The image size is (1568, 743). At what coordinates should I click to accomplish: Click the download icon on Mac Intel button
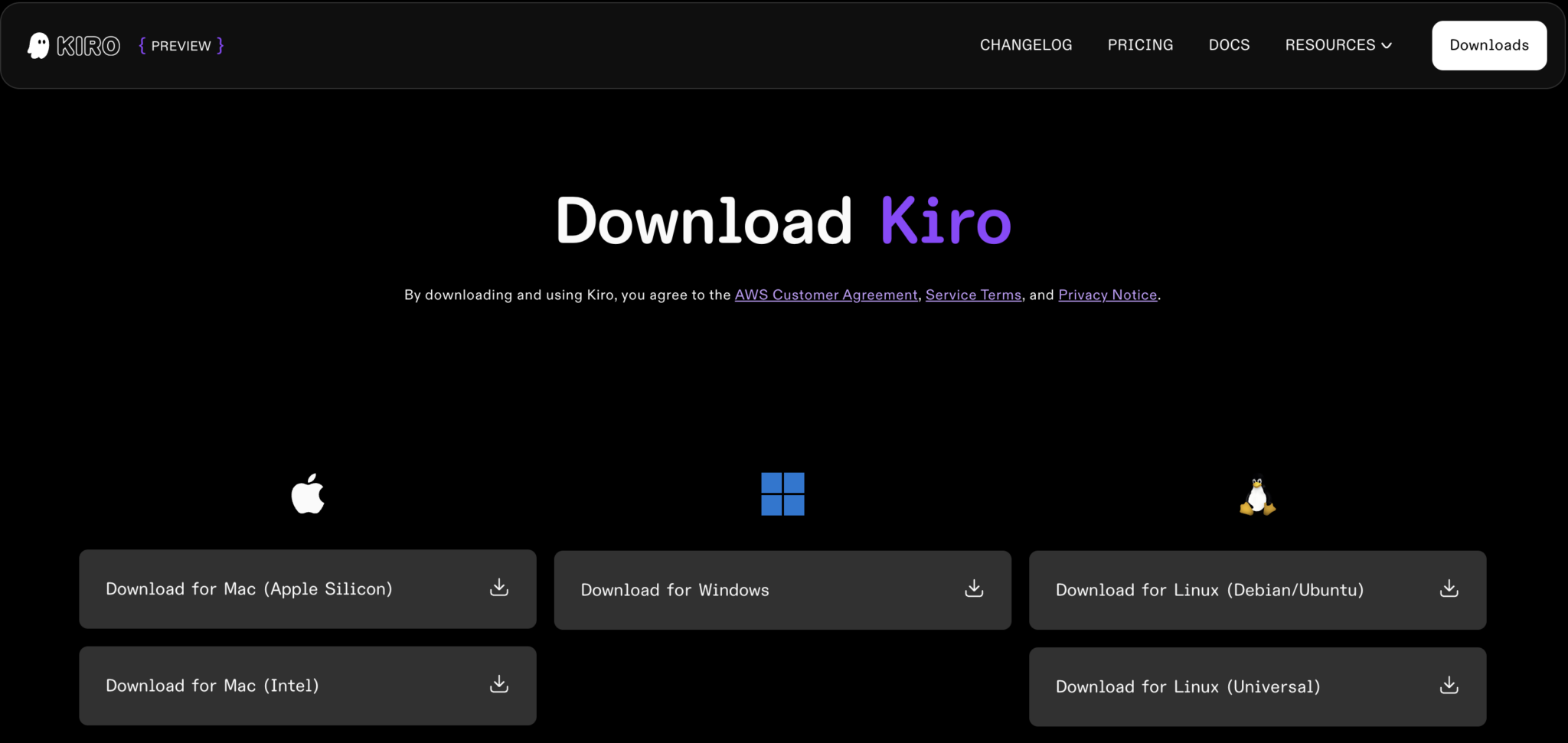(498, 685)
